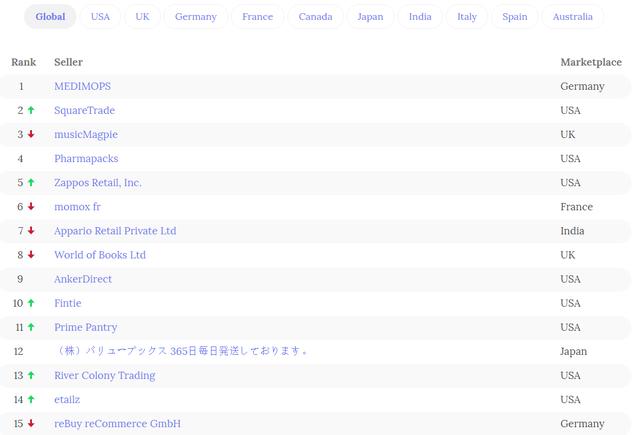Click the AnkerDirect seller link

(x=83, y=279)
